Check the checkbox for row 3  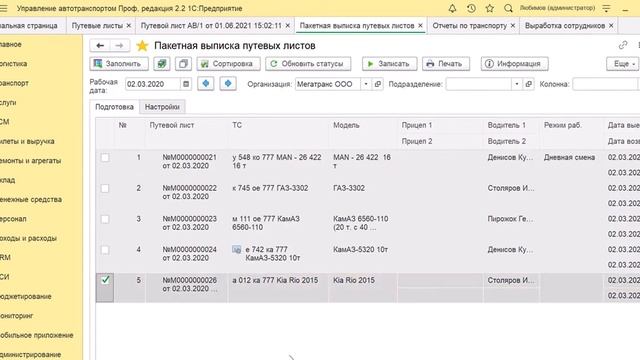pos(105,219)
